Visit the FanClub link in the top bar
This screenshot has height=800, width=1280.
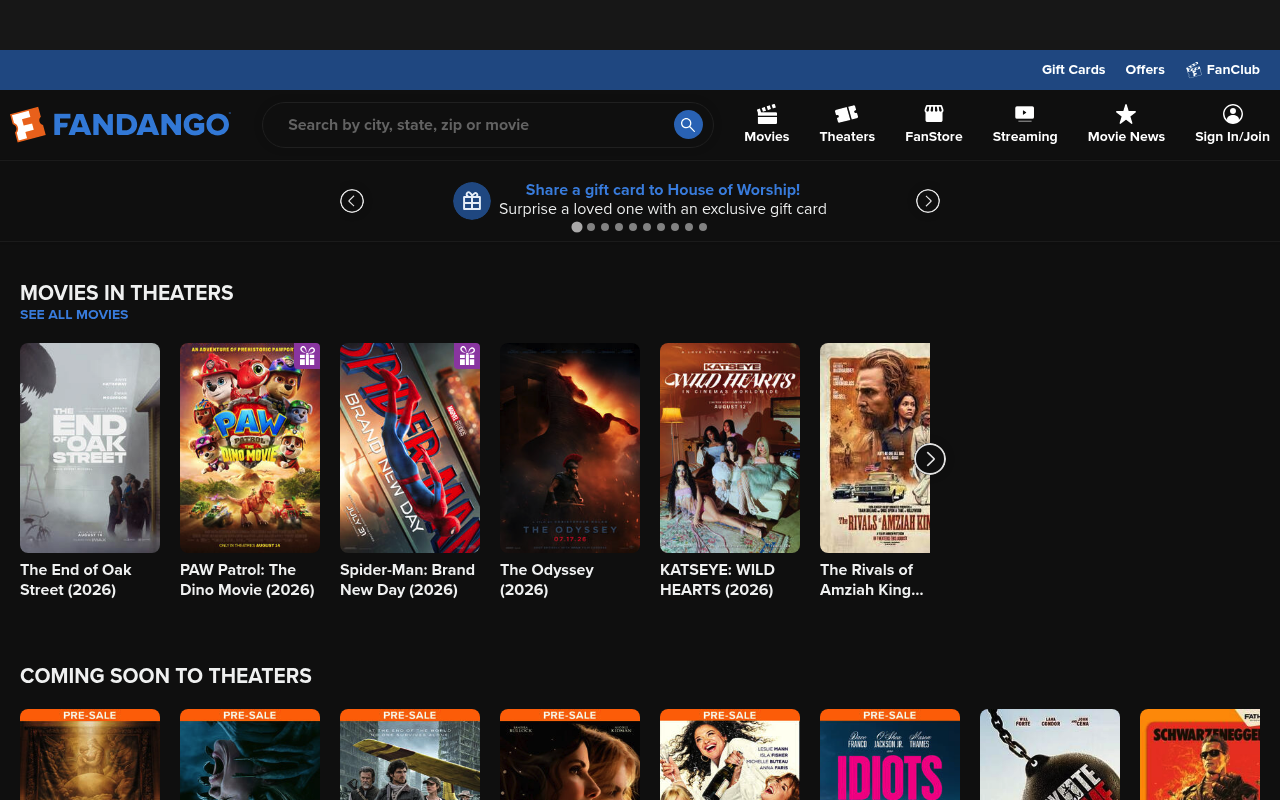(1223, 70)
